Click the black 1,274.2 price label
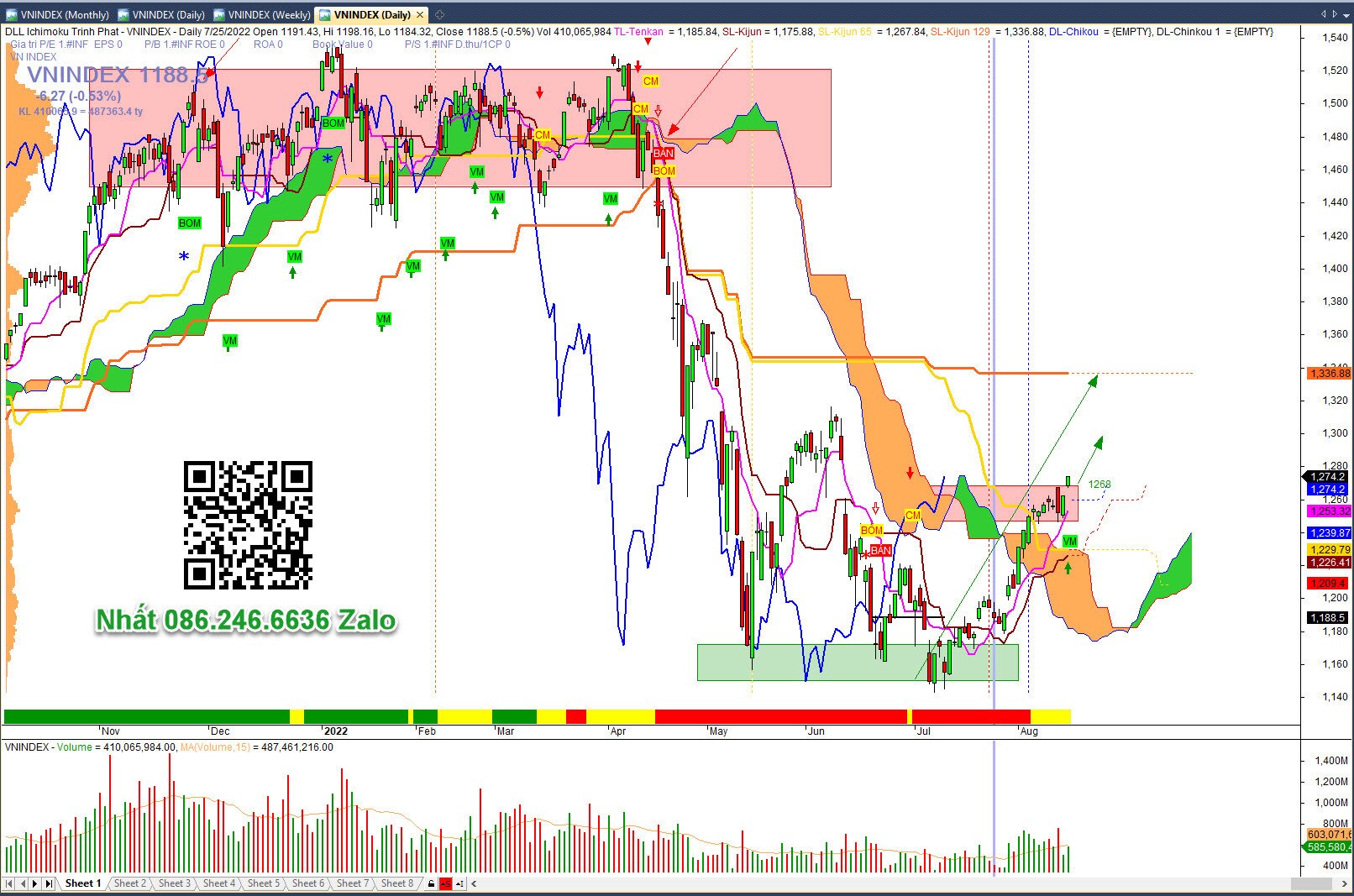 [1327, 477]
